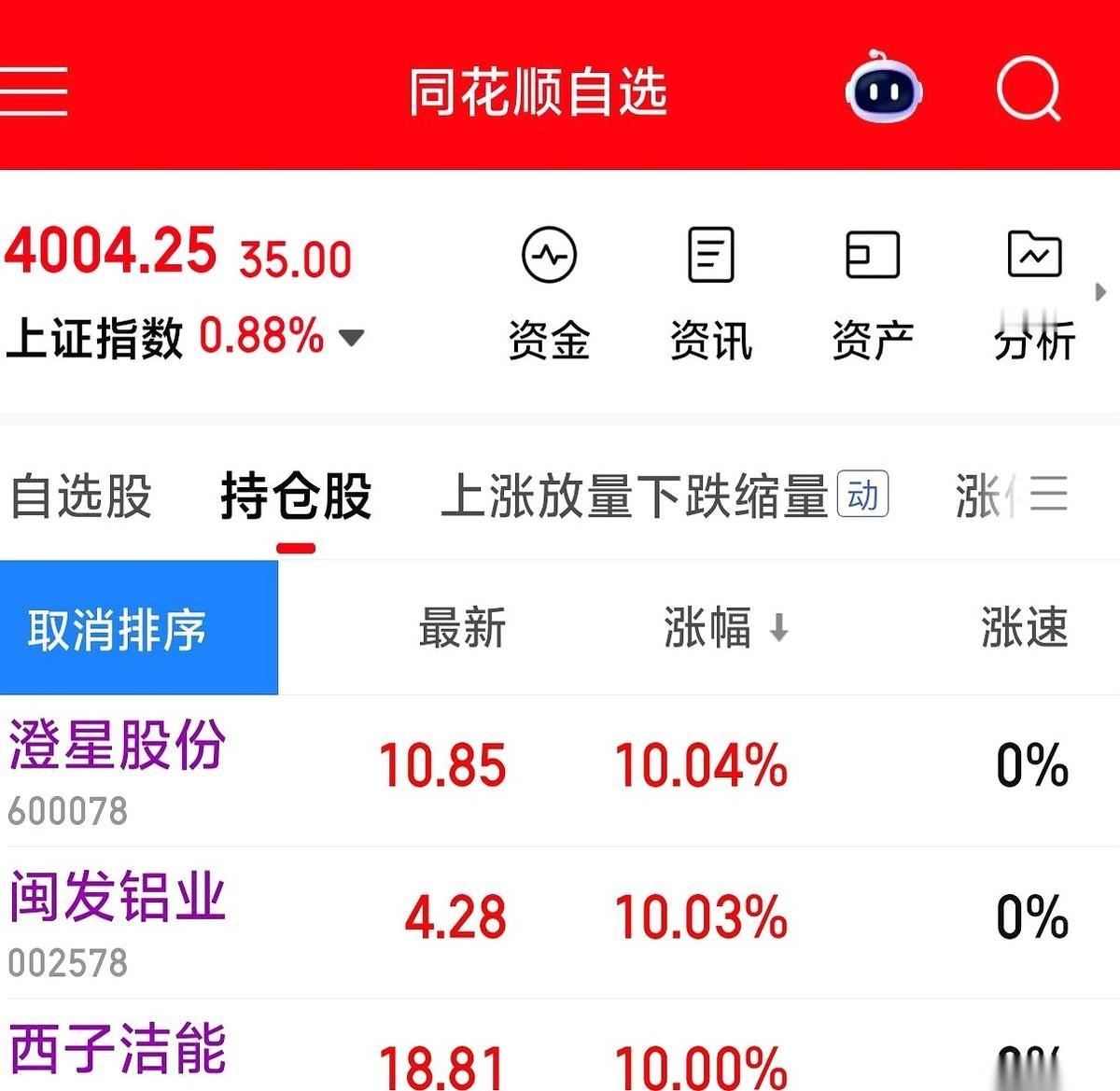1120x1091 pixels.
Task: Open the hamburger menu icon
Action: [34, 91]
